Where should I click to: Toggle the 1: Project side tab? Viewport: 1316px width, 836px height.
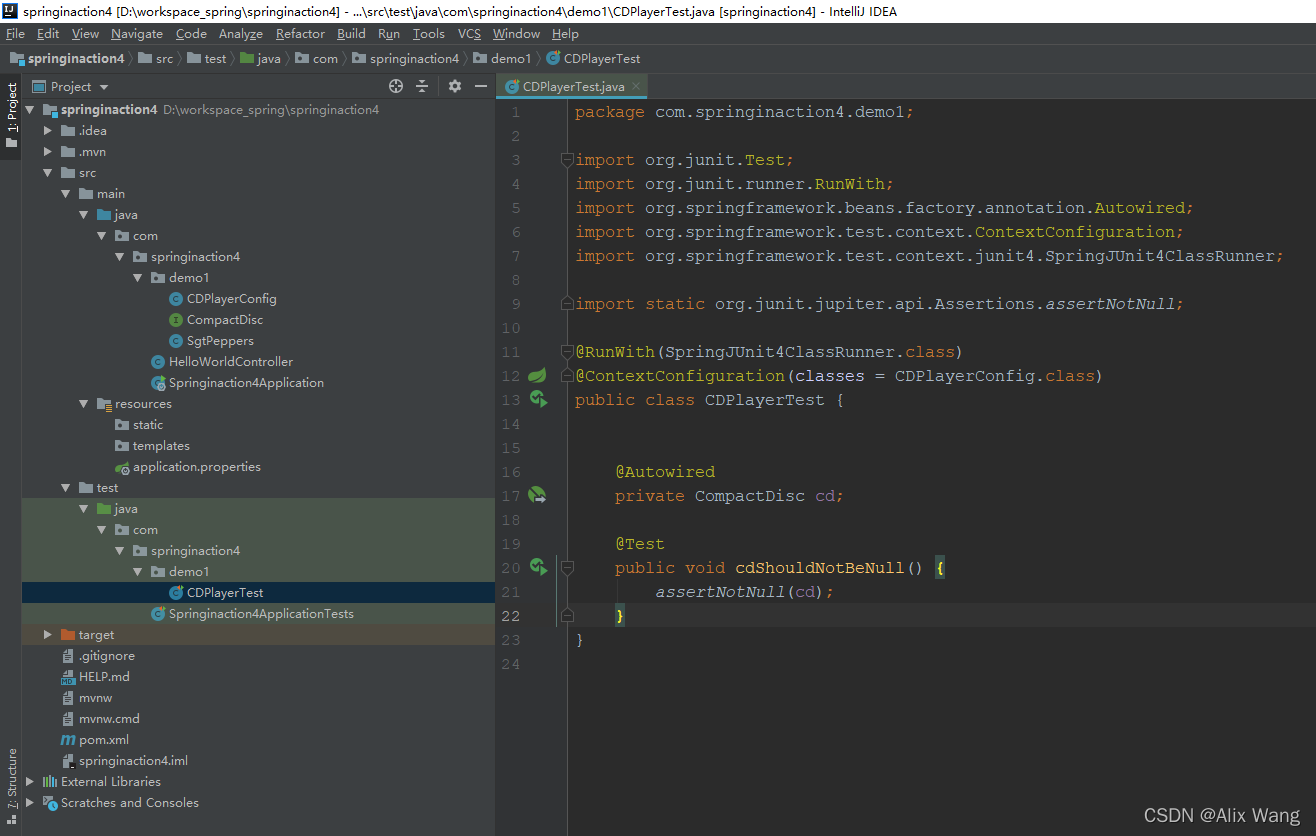tap(11, 115)
